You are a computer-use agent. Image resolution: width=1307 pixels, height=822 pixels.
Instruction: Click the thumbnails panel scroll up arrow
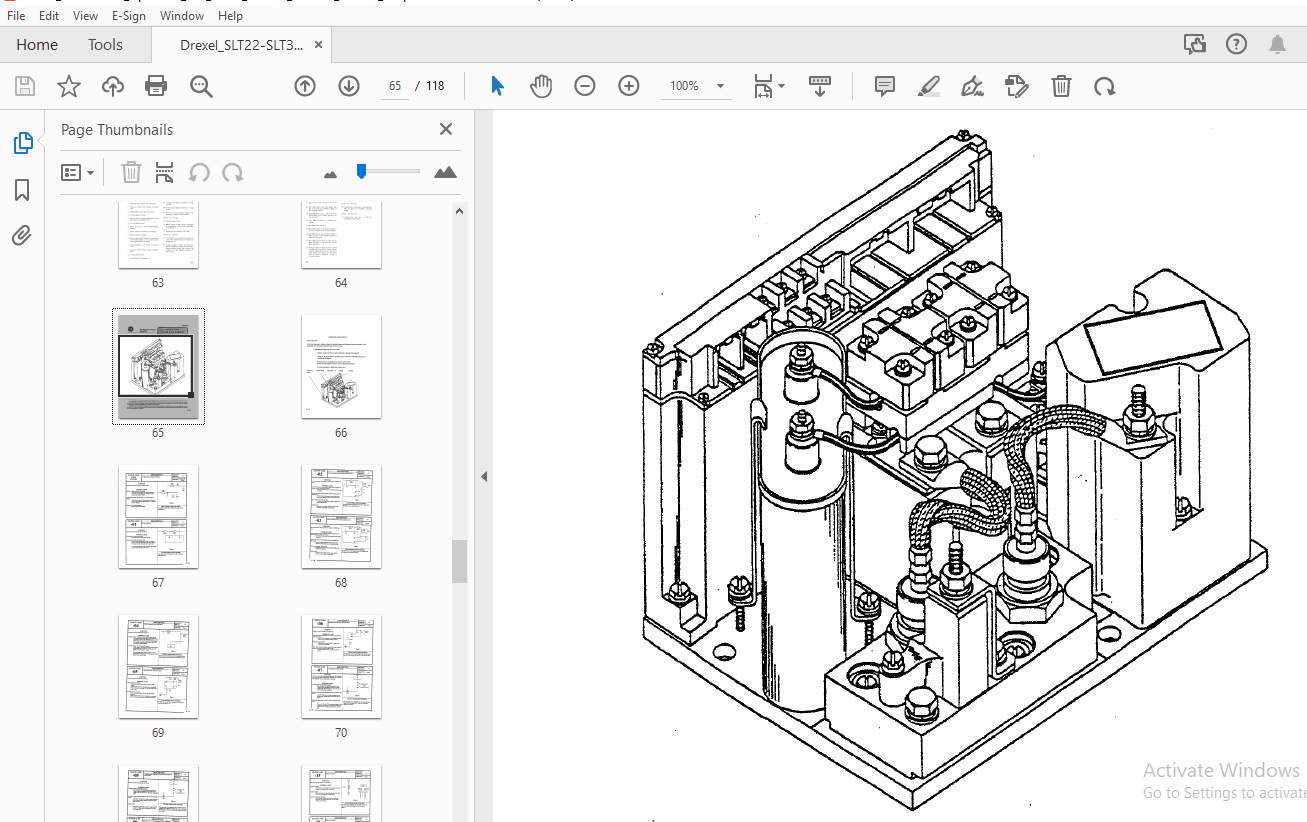[460, 211]
